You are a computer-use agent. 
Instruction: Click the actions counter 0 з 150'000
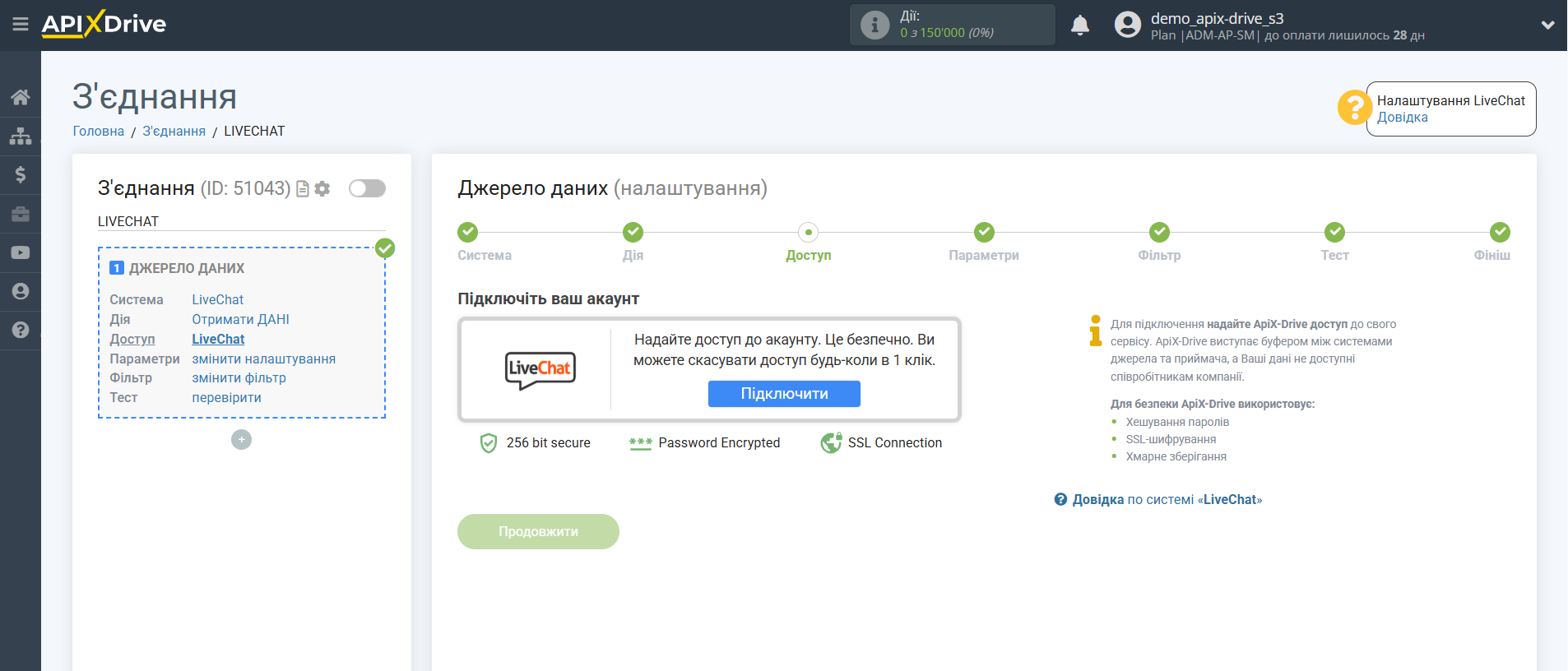click(x=947, y=33)
